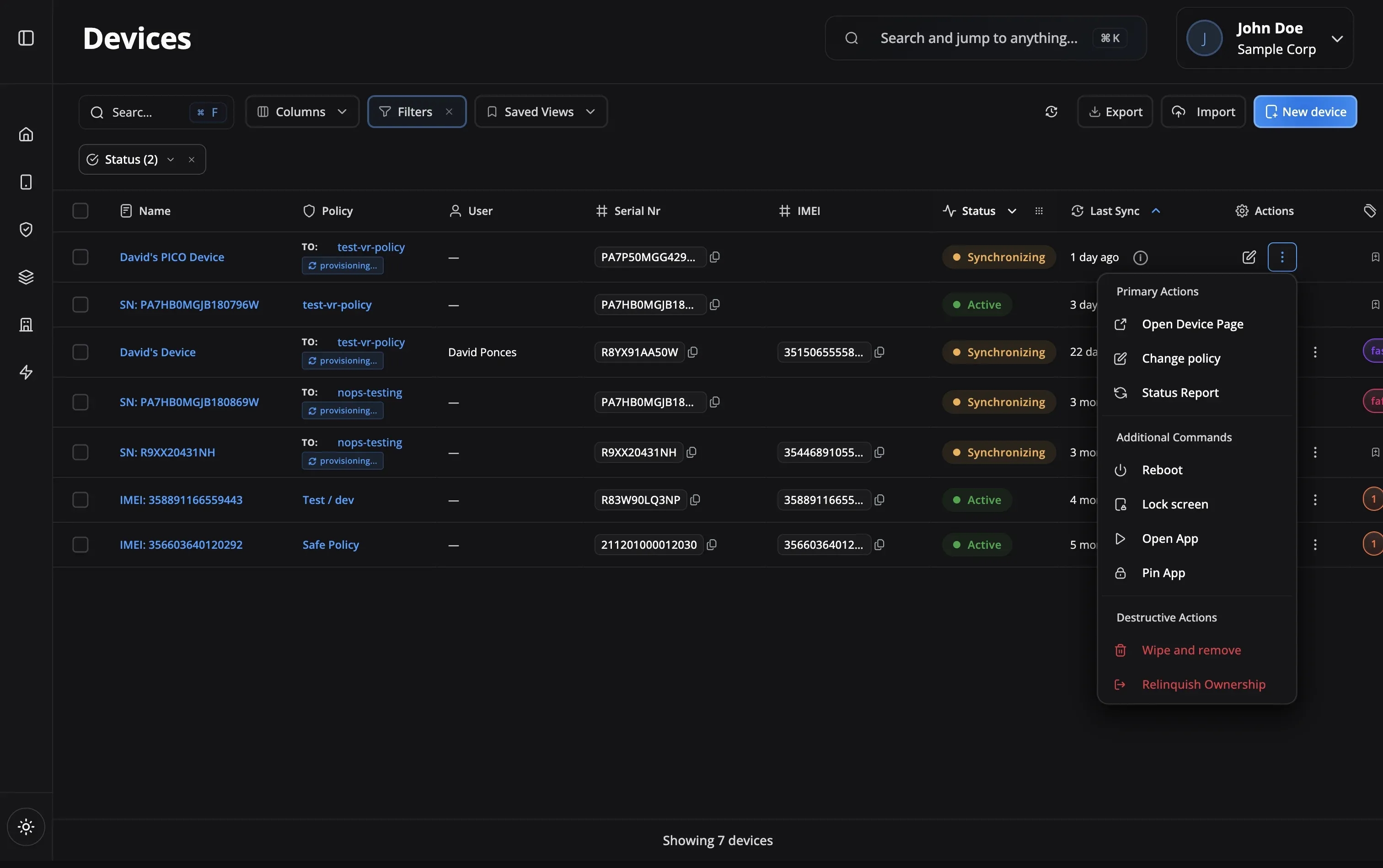Viewport: 1383px width, 868px height.
Task: Expand the Columns dropdown
Action: pos(302,112)
